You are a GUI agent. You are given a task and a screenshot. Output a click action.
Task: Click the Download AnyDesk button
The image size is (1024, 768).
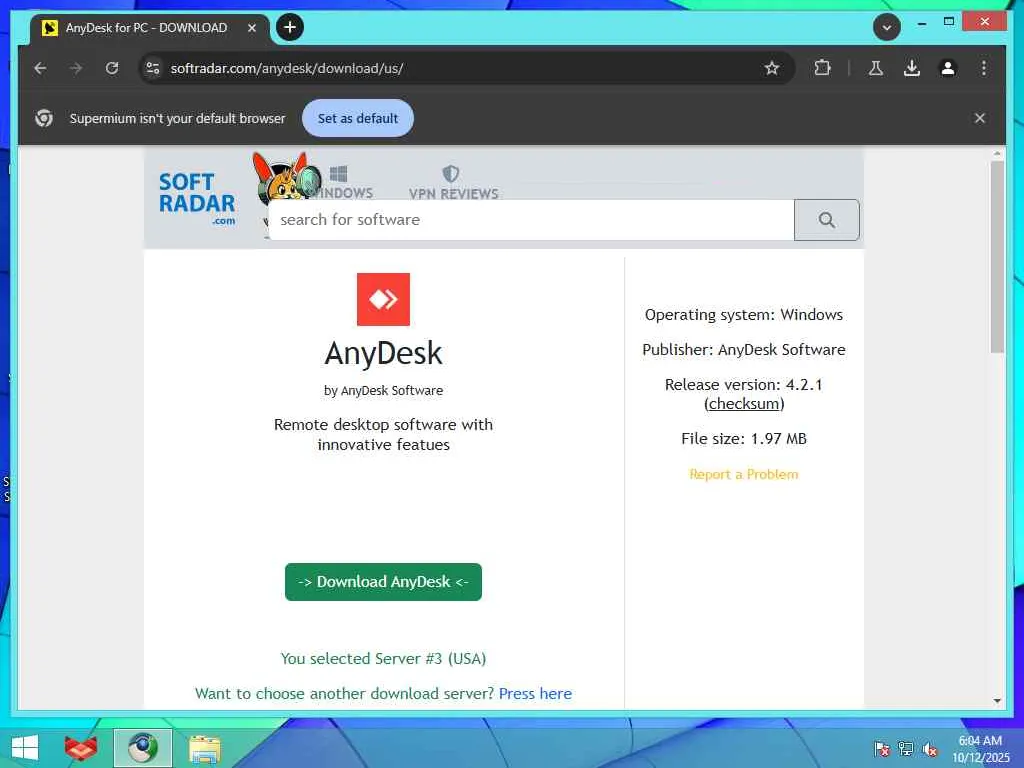[383, 582]
